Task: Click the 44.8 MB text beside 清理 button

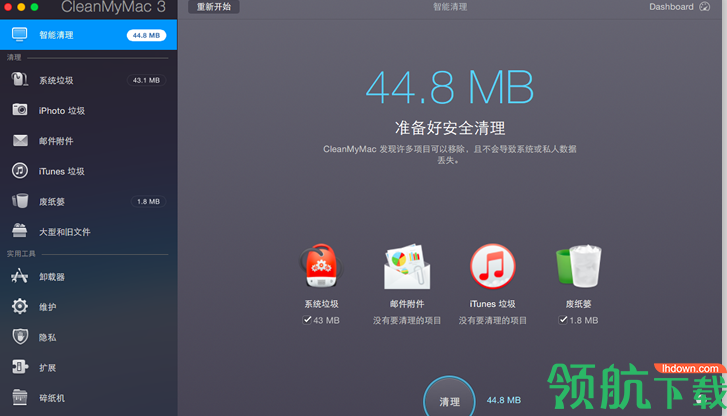Action: coord(504,400)
